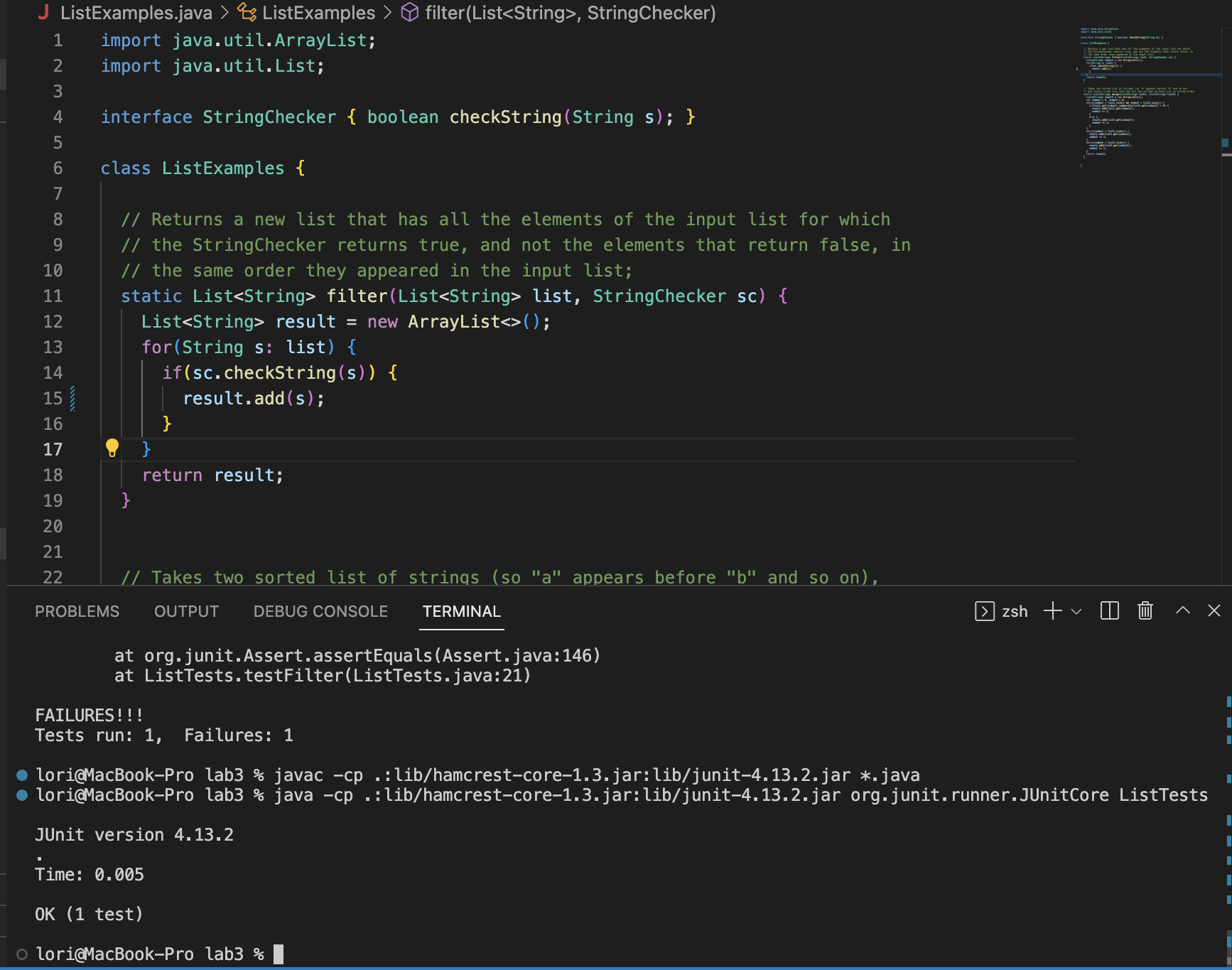Image resolution: width=1232 pixels, height=970 pixels.
Task: Click the terminal prompt input cursor
Action: pos(279,954)
